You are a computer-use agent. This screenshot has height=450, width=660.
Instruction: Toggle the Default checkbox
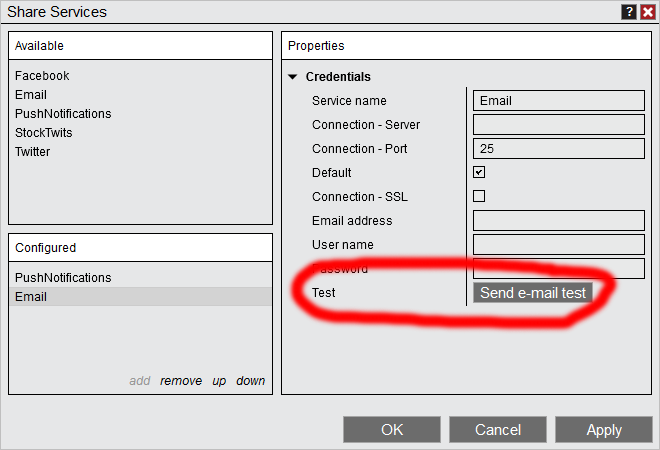click(479, 172)
